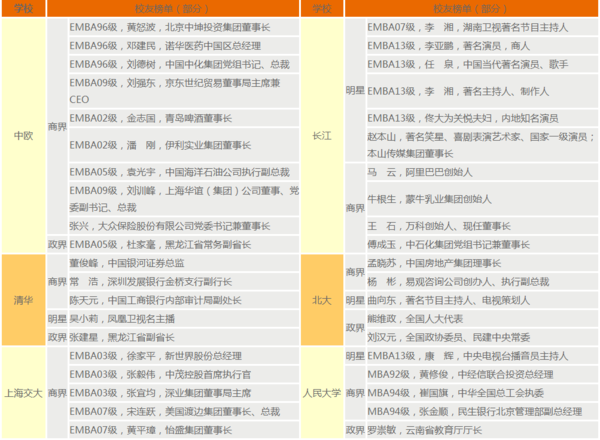Click the row for 黄怒波, 北京中坤投资集团董事长
The image size is (600, 440).
[x=184, y=27]
